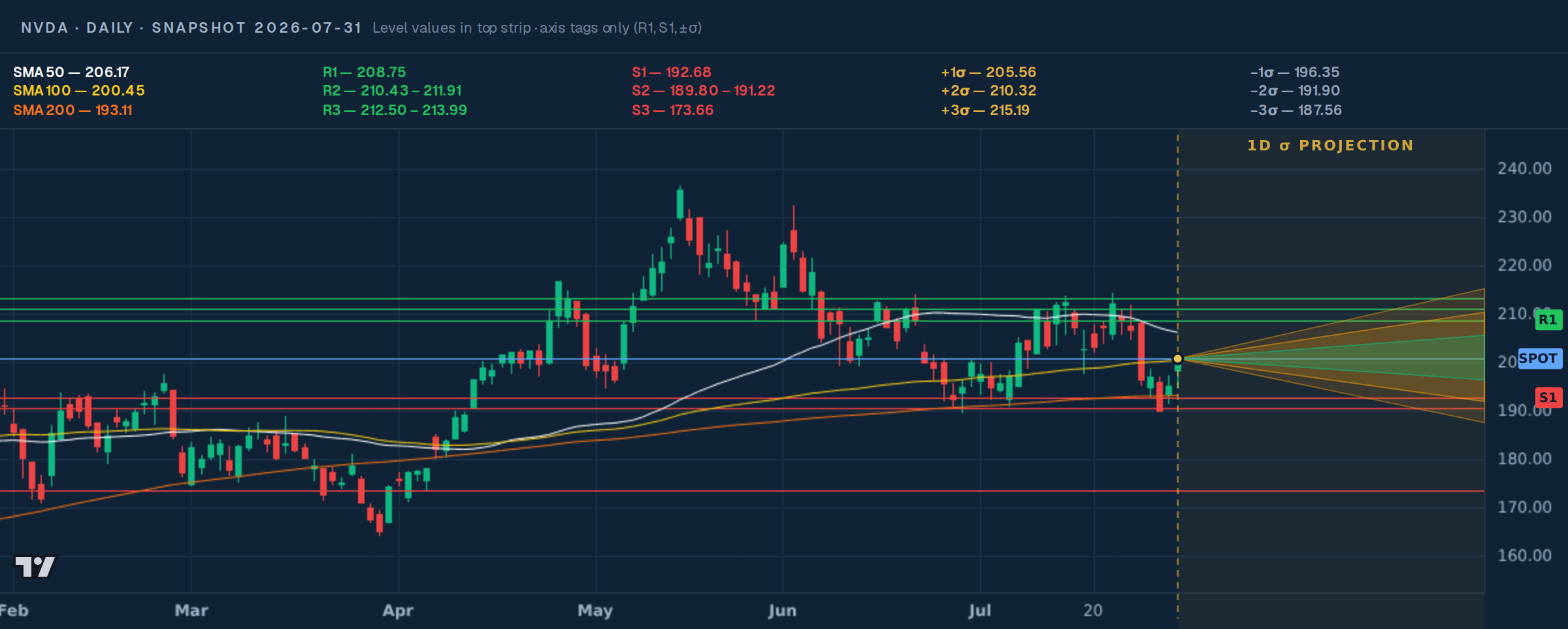Click the −1σ — 196.35 value
The width and height of the screenshot is (1568, 629).
1295,72
